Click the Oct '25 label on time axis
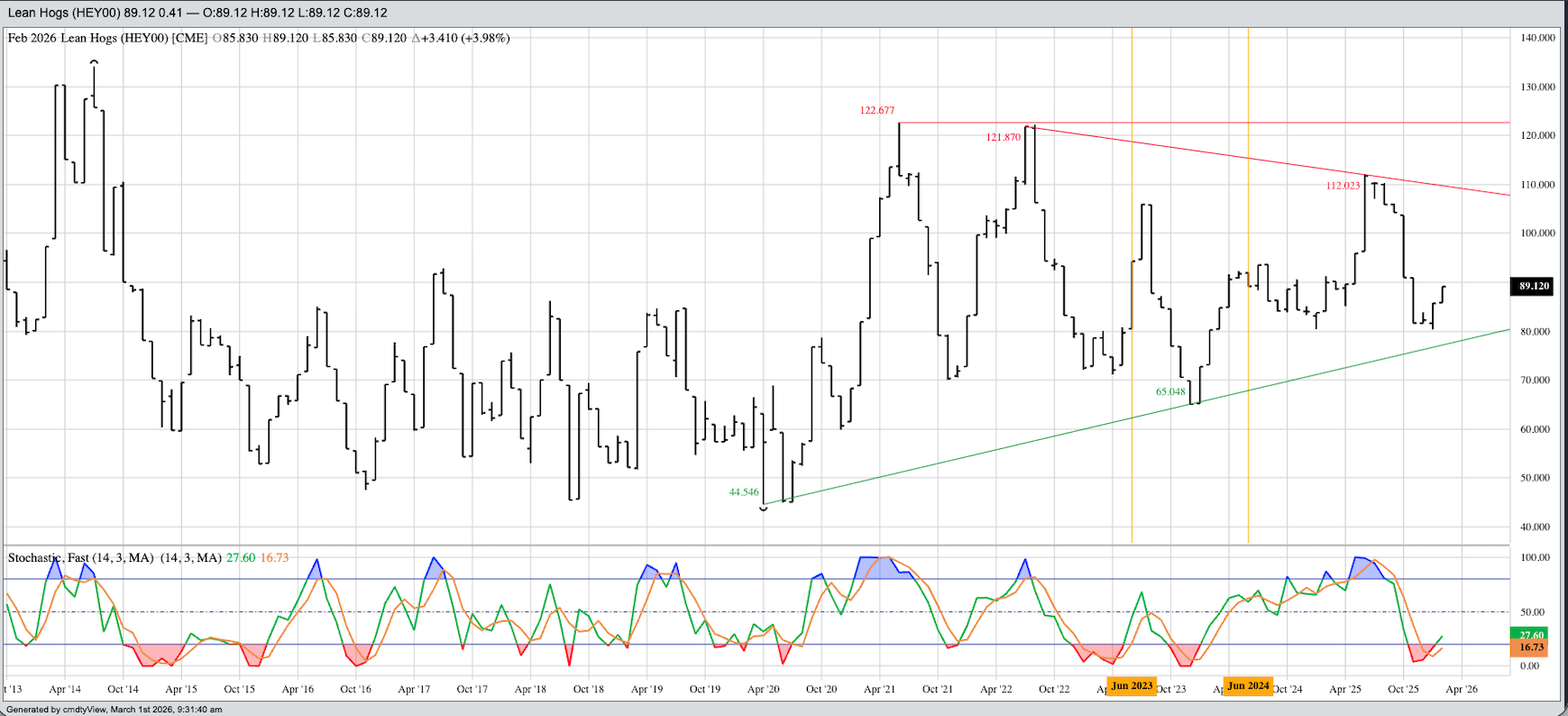The width and height of the screenshot is (1568, 716). point(1403,690)
